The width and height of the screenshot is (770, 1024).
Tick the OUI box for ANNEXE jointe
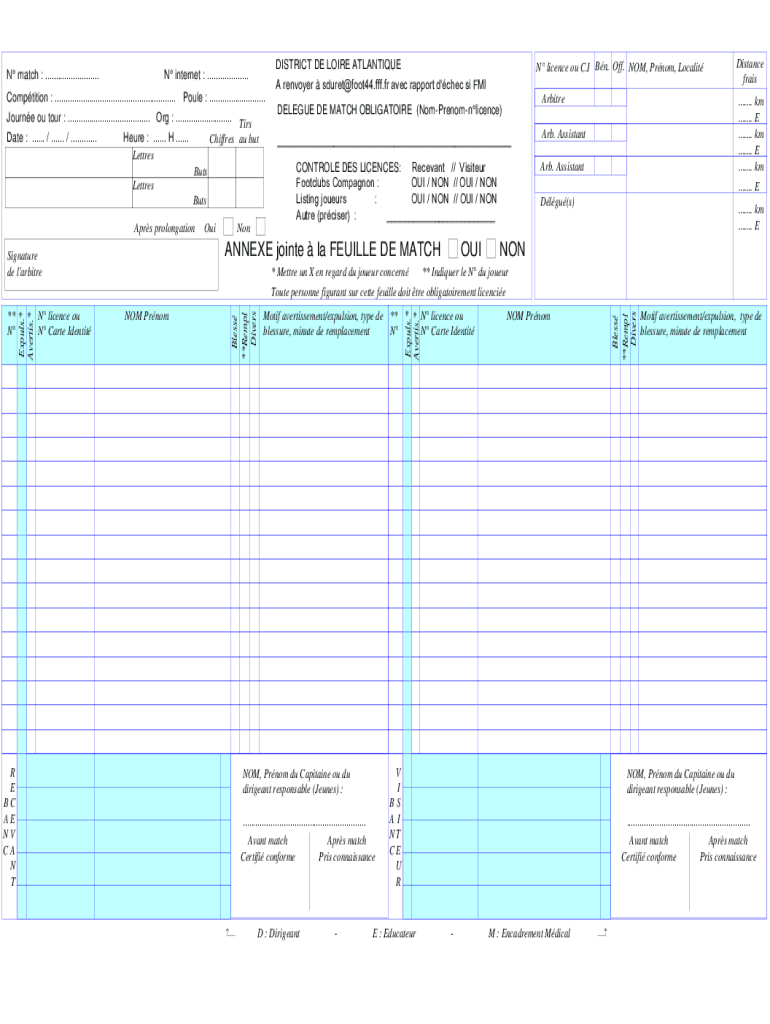click(454, 248)
